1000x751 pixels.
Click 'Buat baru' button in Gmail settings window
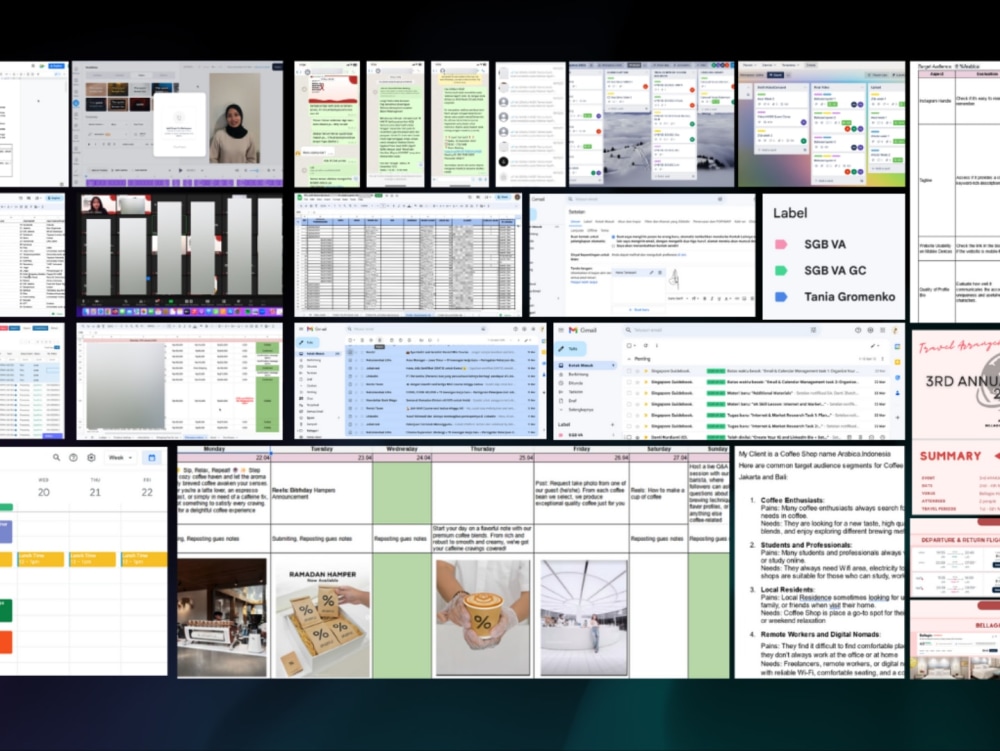click(x=640, y=310)
